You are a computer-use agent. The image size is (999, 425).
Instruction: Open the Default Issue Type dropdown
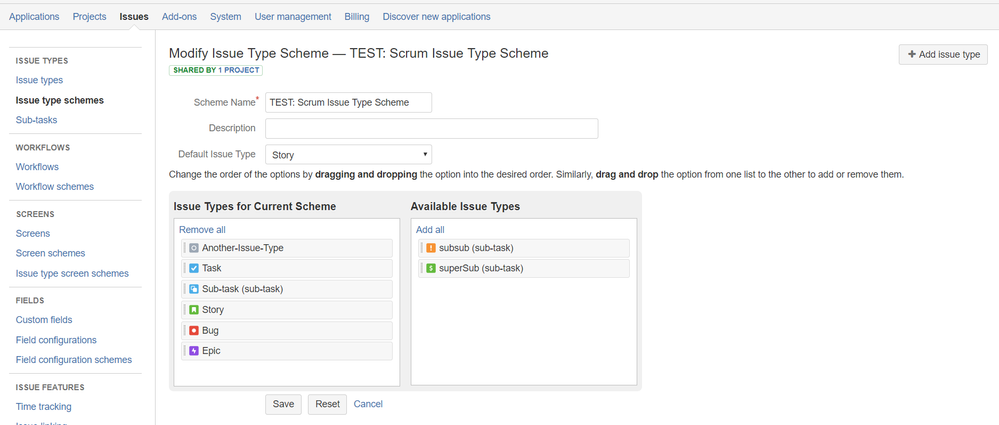tap(349, 155)
